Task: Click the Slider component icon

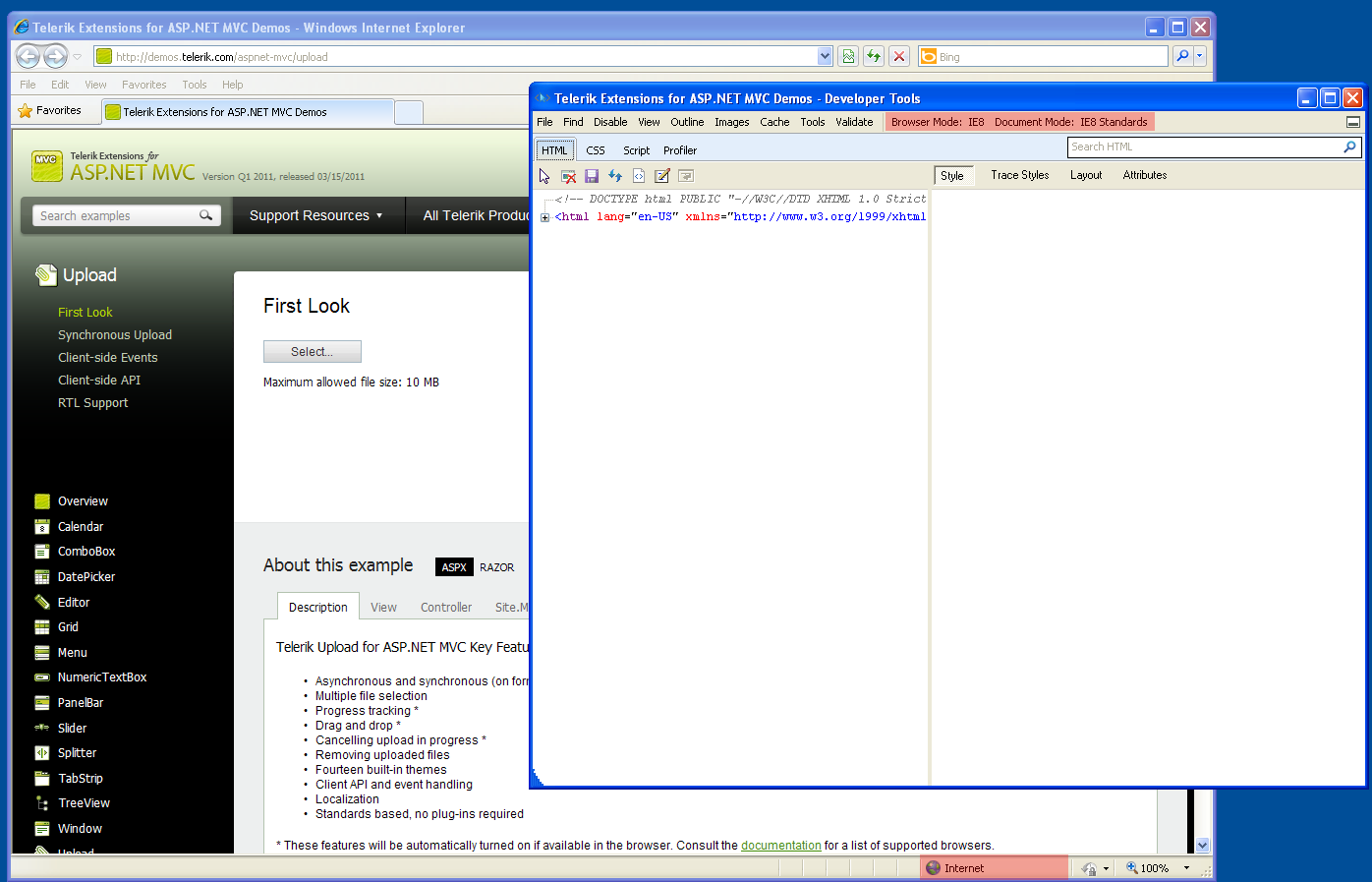Action: [x=42, y=728]
